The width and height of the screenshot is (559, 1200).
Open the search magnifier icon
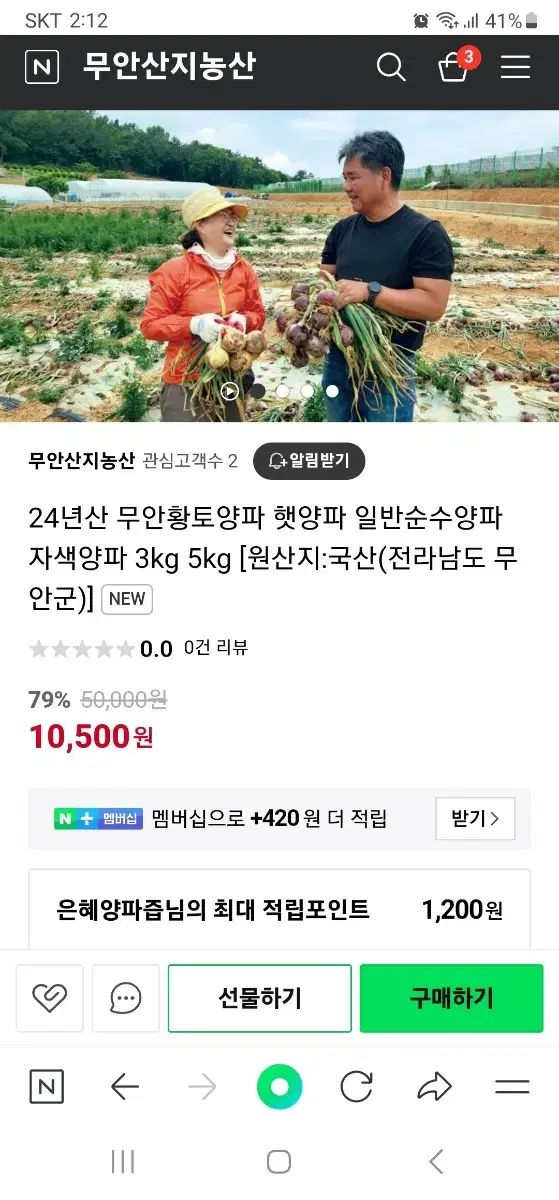(391, 67)
